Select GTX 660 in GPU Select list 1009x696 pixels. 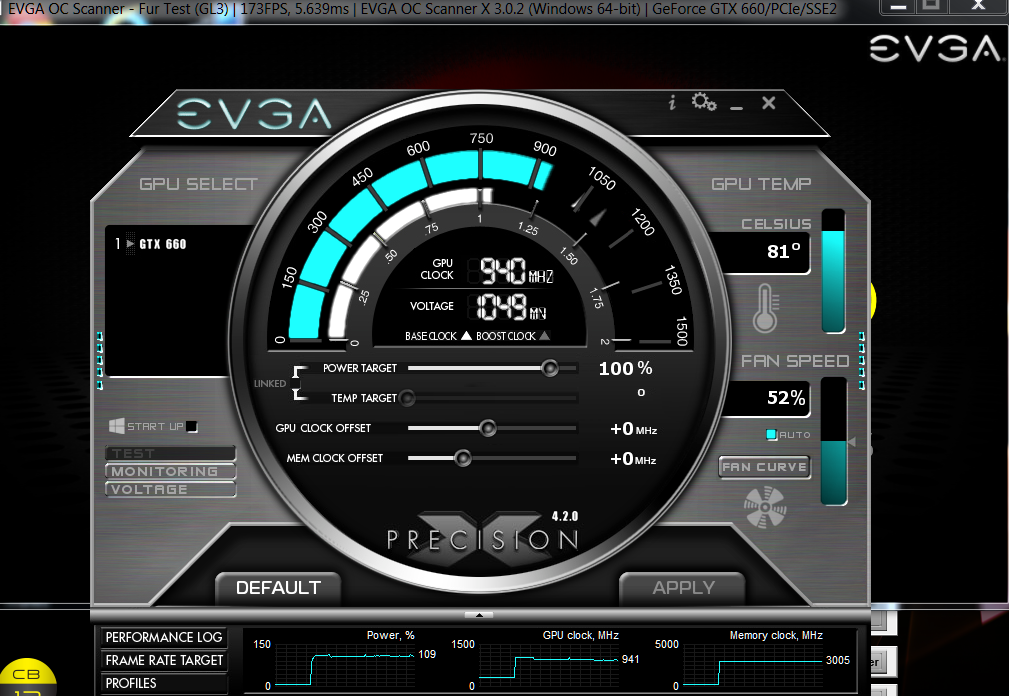click(x=163, y=244)
